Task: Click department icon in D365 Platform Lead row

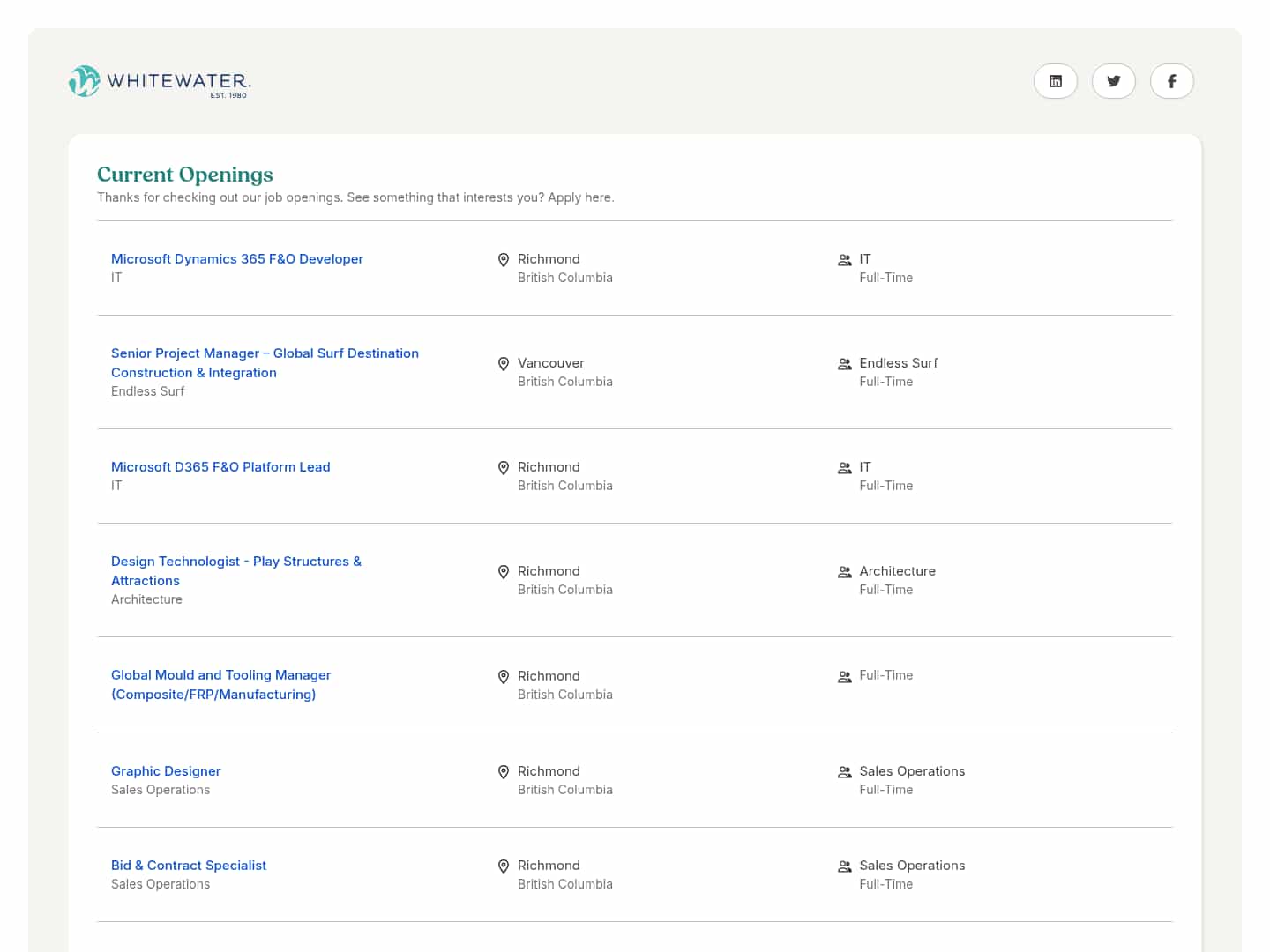Action: pyautogui.click(x=845, y=468)
